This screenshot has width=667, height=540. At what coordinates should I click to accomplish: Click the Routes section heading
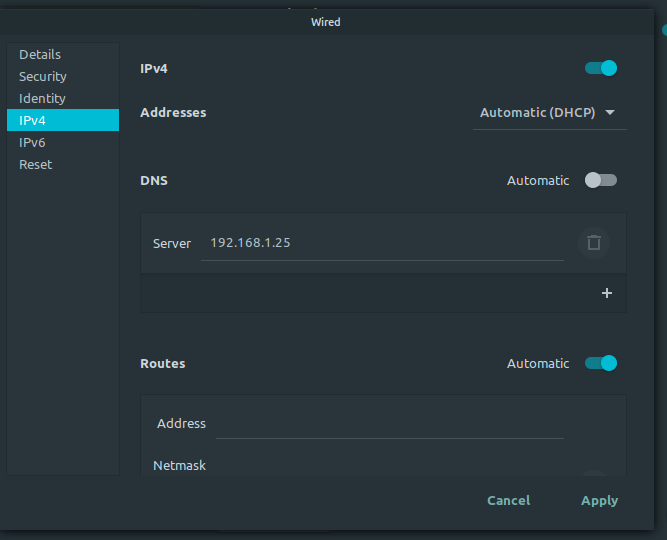163,364
